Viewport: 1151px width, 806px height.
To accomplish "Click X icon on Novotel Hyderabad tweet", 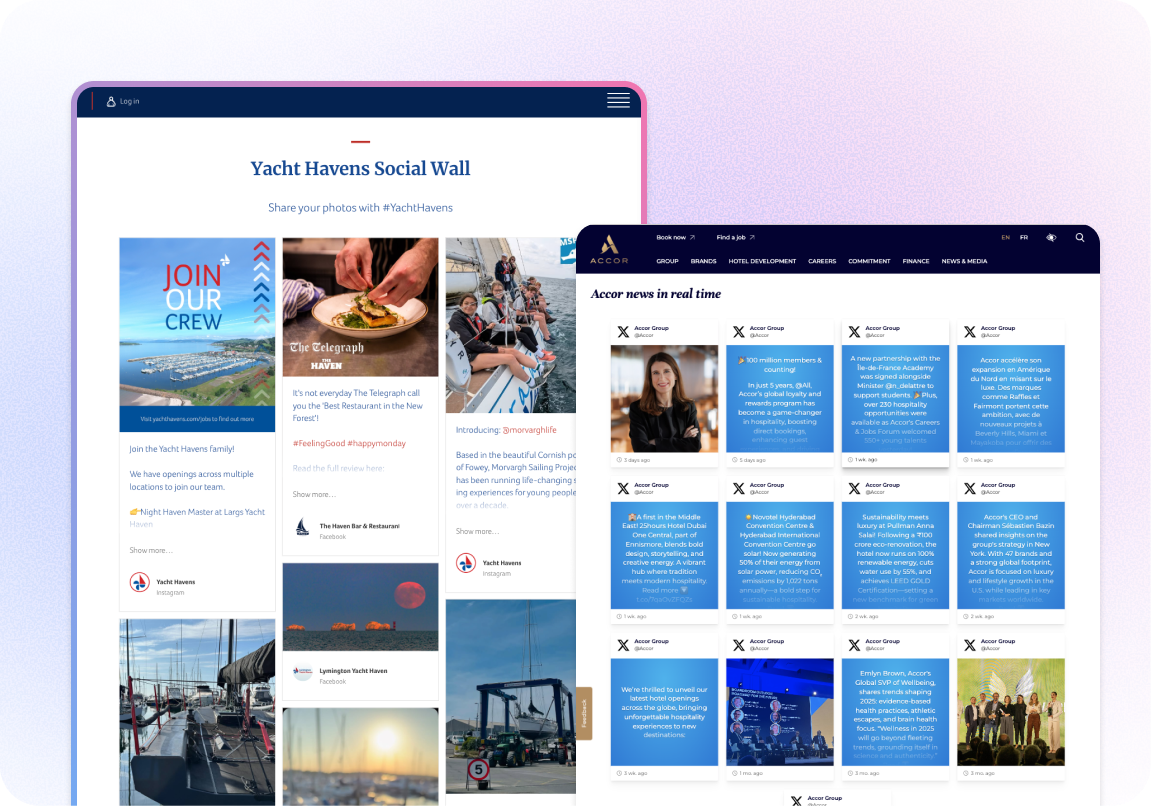I will 738,488.
